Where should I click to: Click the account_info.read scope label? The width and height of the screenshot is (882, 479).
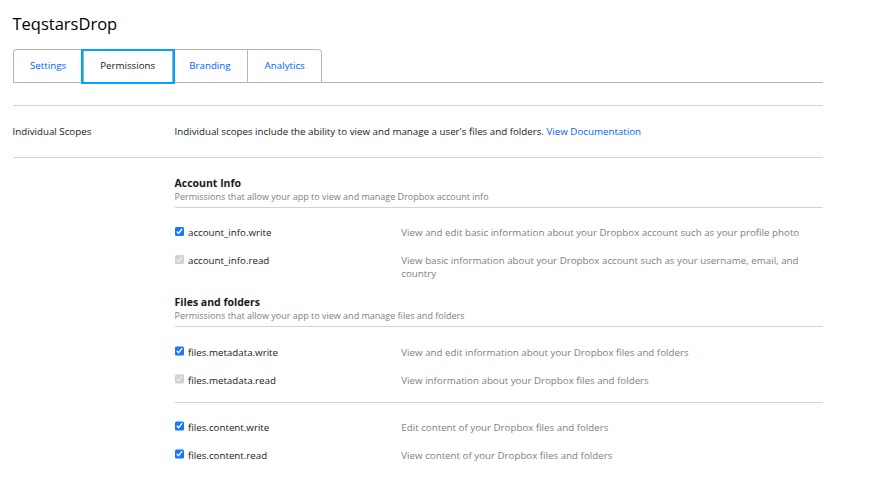228,261
